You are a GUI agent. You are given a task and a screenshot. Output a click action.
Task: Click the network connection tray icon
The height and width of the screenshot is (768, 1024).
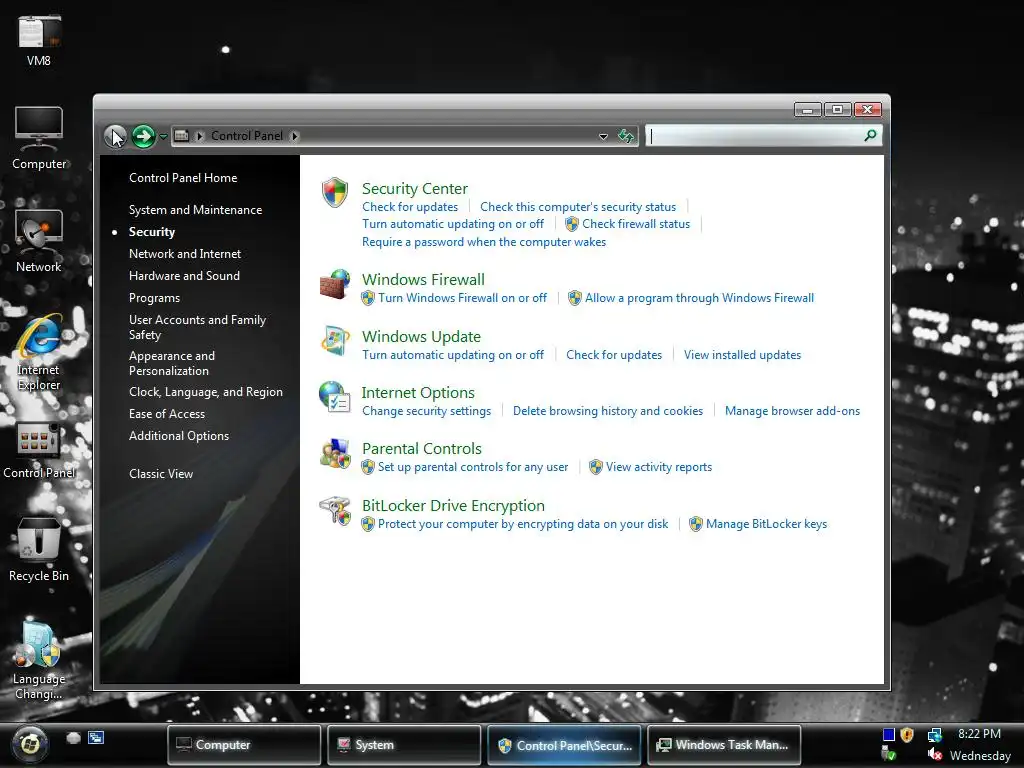[x=935, y=735]
